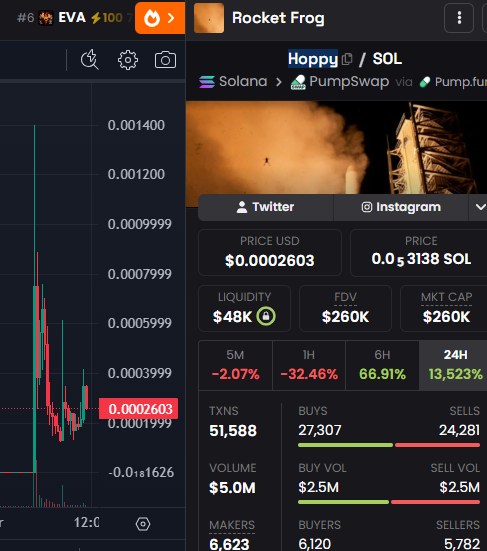487x551 pixels.
Task: Click the 0.001400 price axis label
Action: coord(136,125)
